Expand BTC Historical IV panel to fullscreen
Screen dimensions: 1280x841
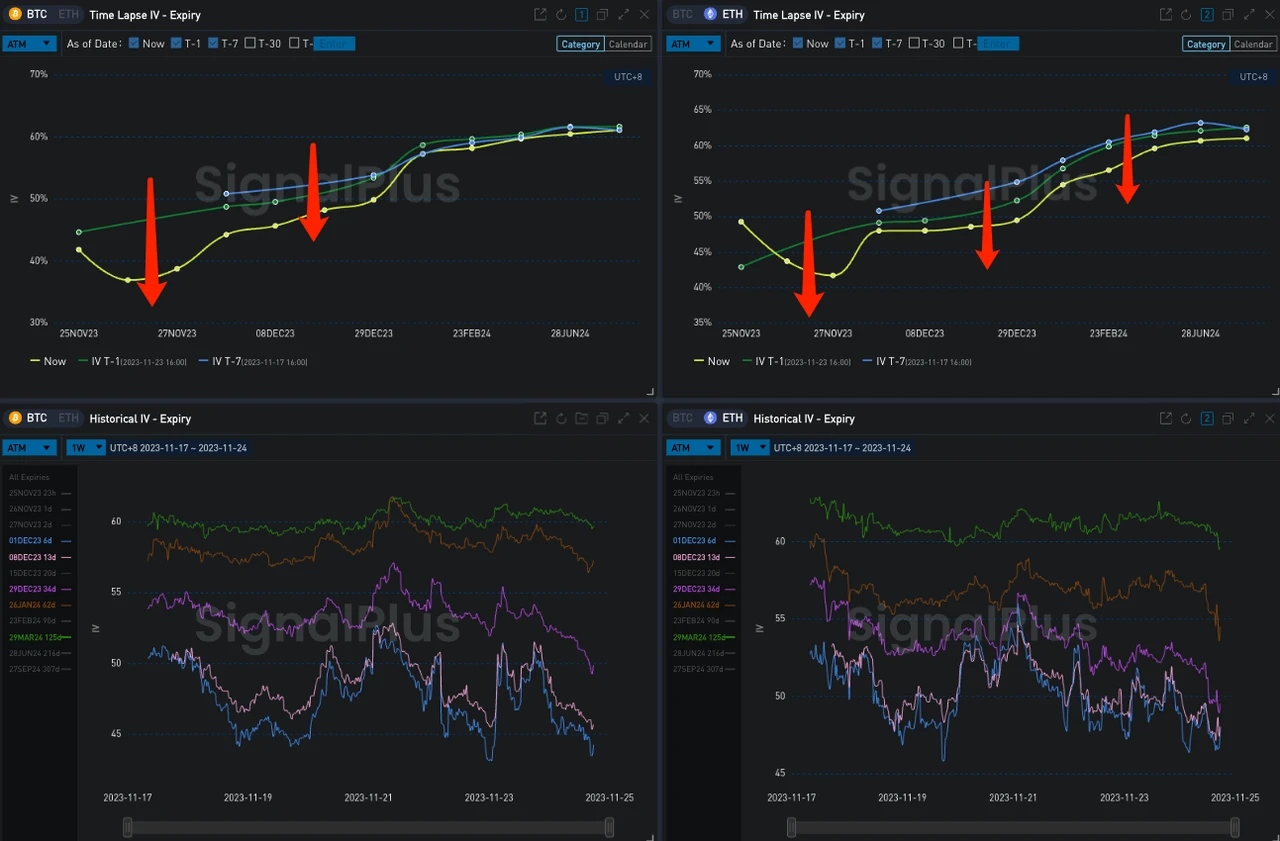(623, 419)
